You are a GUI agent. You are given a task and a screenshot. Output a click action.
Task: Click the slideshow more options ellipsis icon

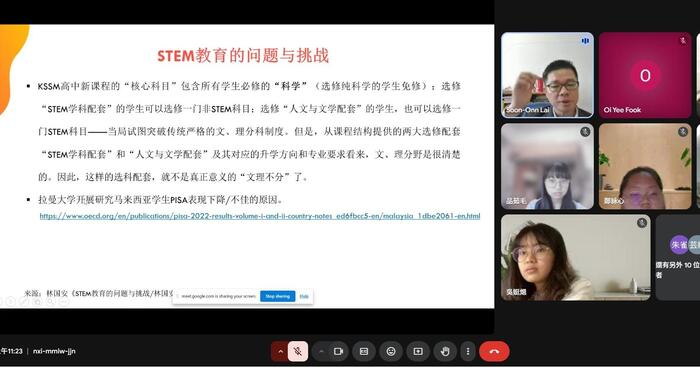click(x=64, y=302)
